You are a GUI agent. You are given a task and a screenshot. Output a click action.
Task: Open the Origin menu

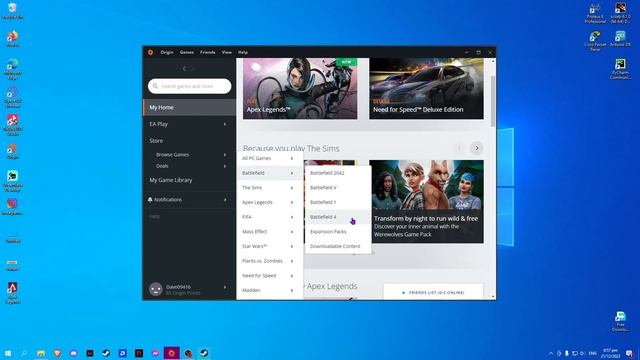tap(167, 52)
